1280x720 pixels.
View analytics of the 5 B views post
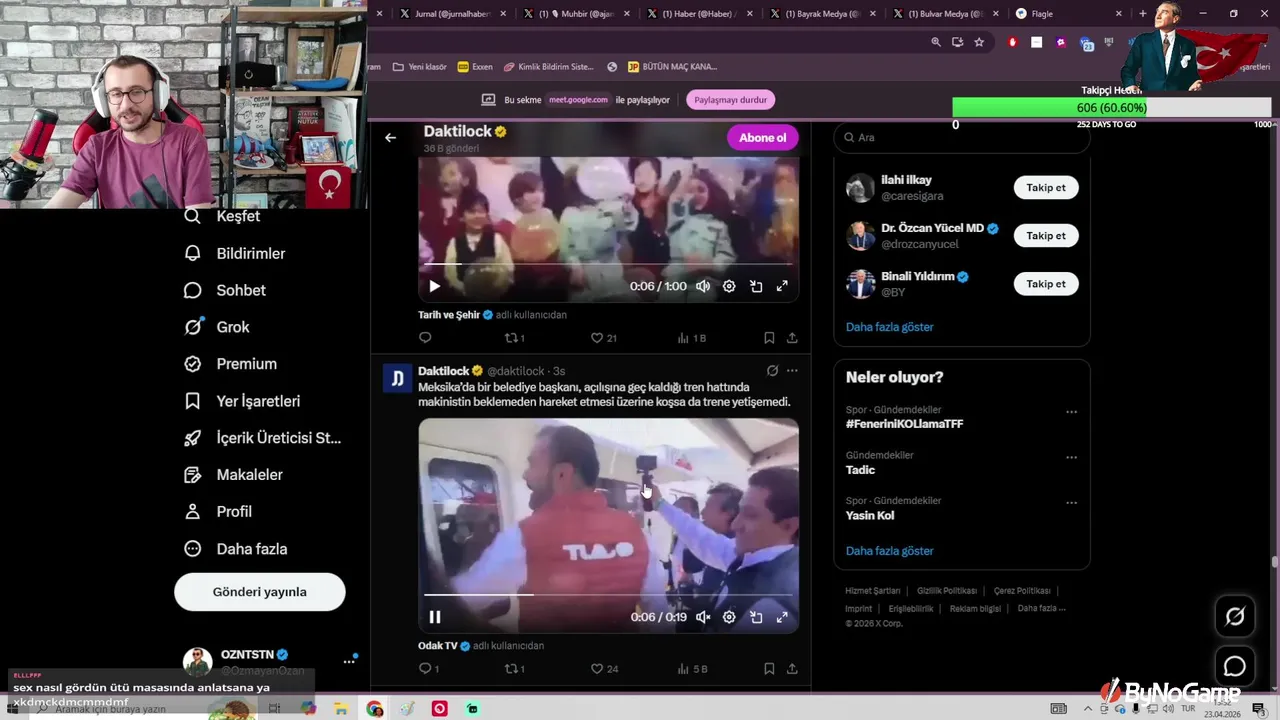[x=692, y=669]
